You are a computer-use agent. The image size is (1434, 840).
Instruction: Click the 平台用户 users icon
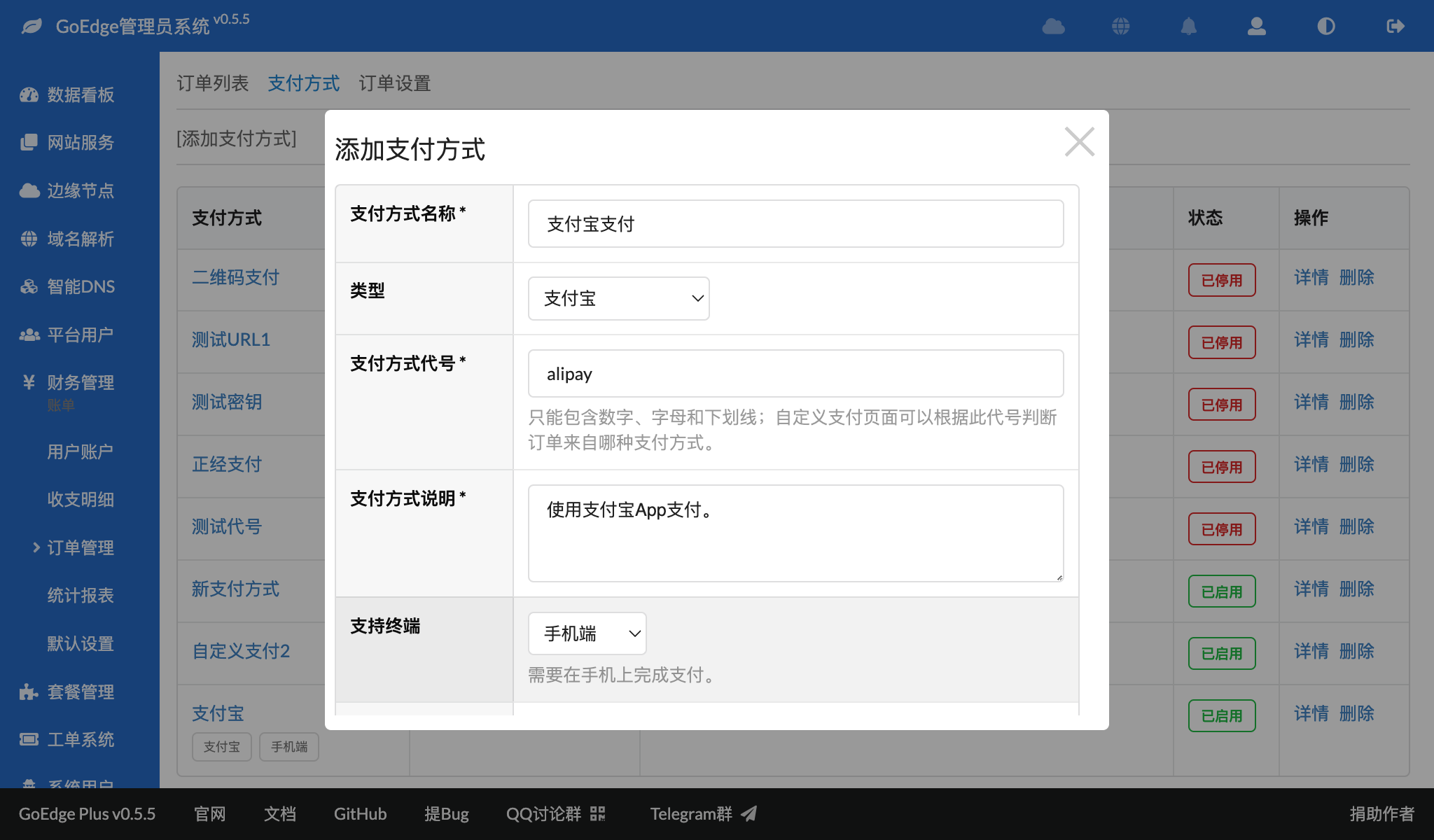(x=29, y=335)
